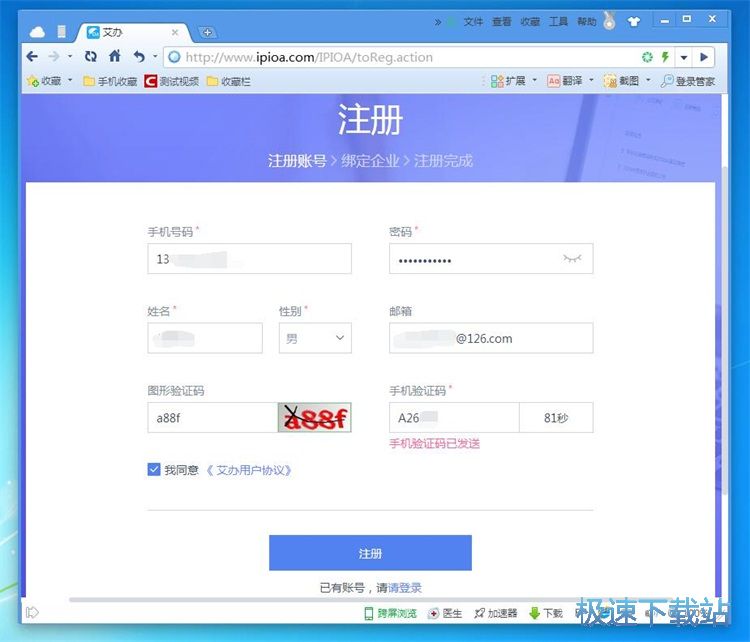Screen dimensions: 750x642
Task: Toggle password visibility eye icon
Action: tap(572, 258)
